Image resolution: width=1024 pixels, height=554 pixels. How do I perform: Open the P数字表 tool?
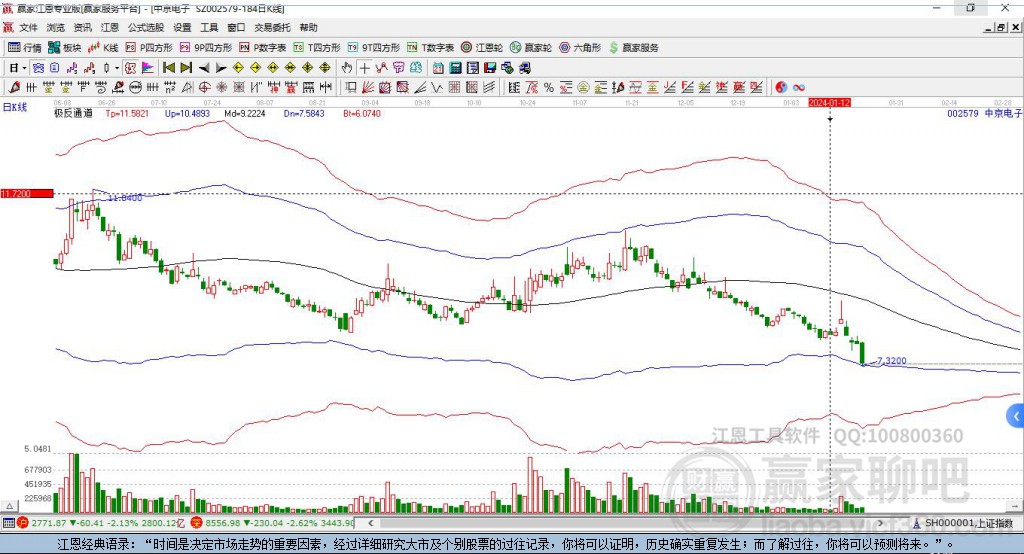(263, 48)
